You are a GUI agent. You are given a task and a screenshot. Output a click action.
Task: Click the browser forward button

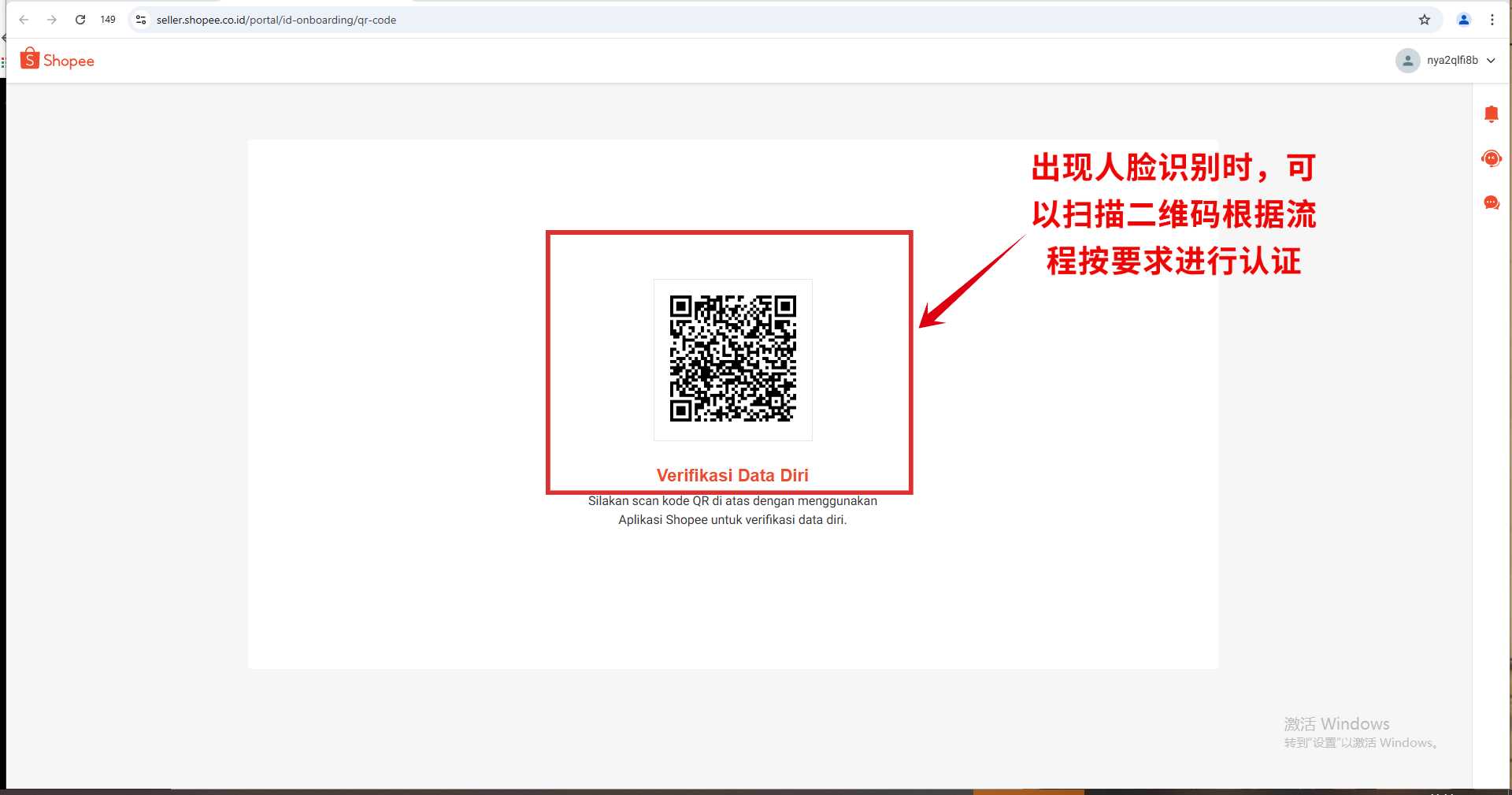pyautogui.click(x=52, y=20)
